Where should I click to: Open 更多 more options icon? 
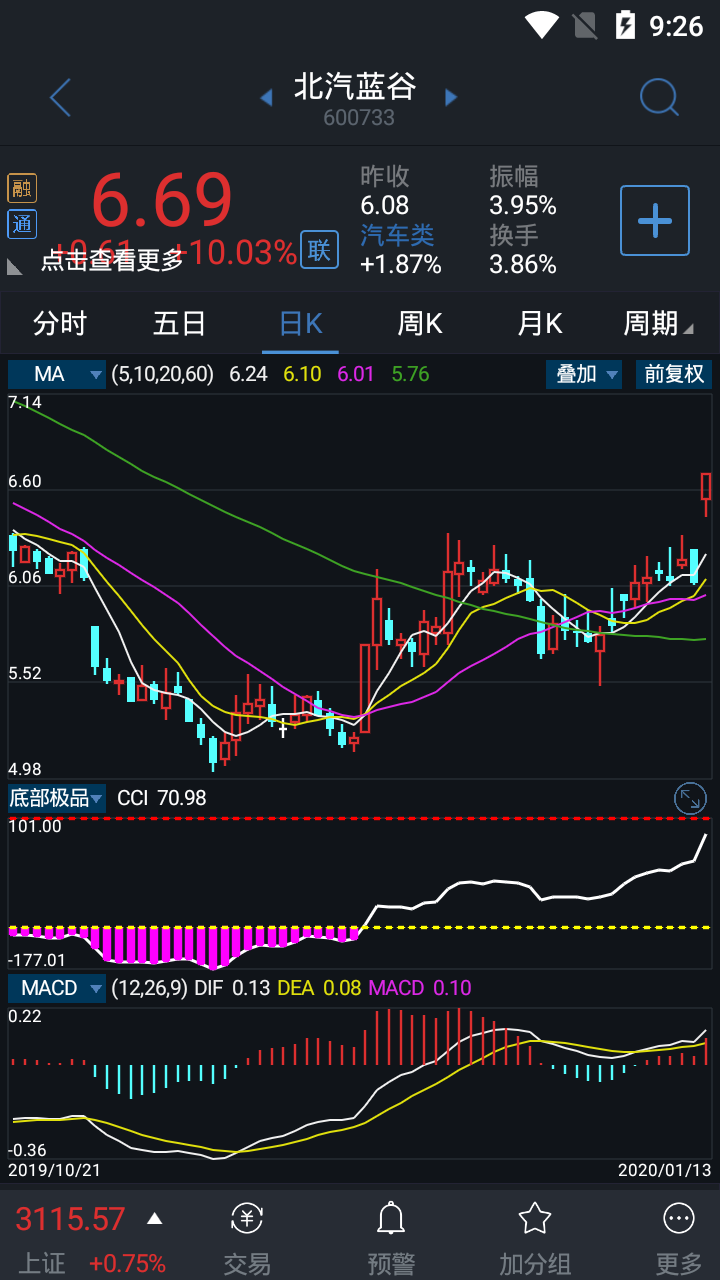click(x=679, y=1218)
